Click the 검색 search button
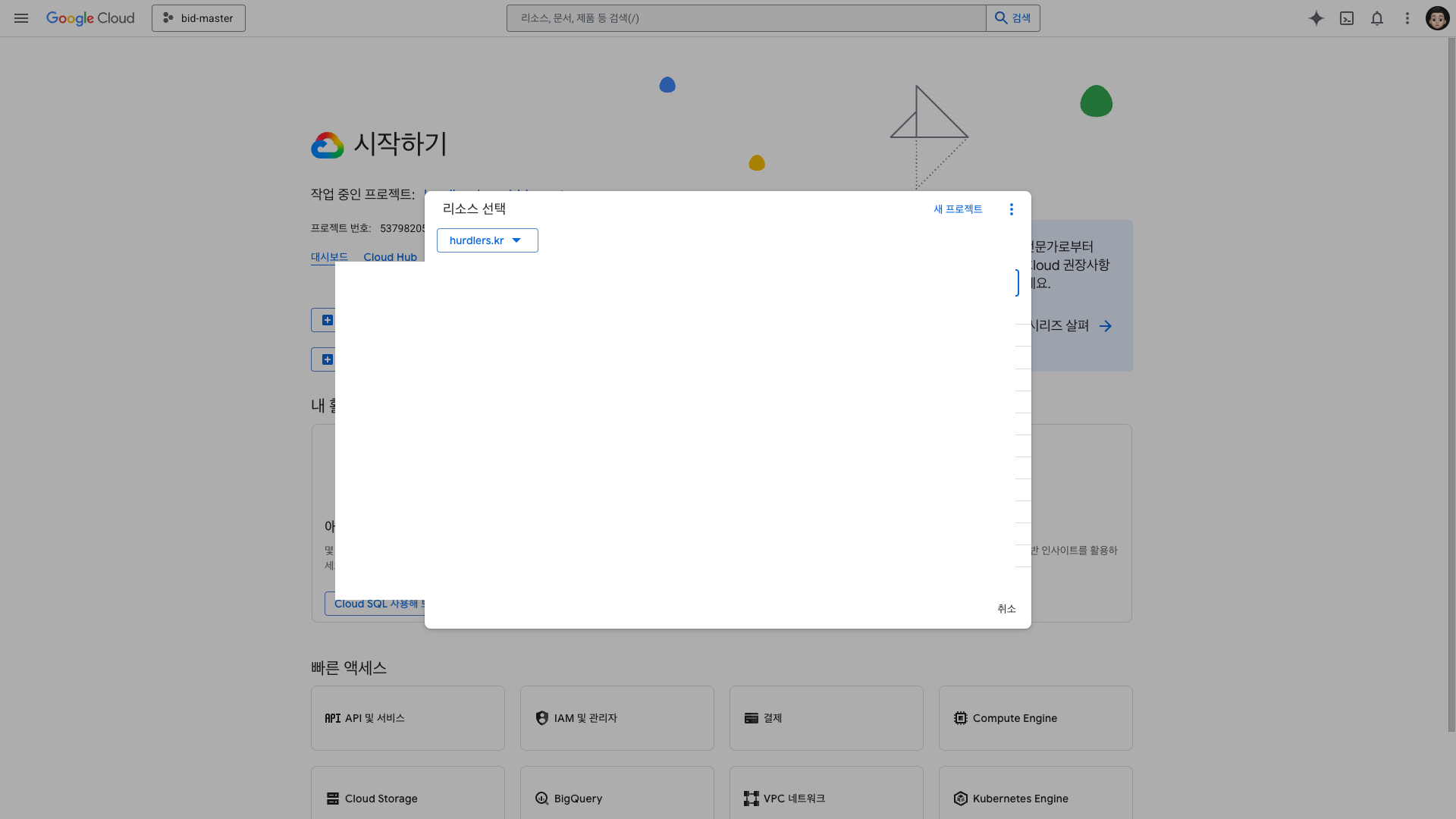1456x819 pixels. 1013,18
